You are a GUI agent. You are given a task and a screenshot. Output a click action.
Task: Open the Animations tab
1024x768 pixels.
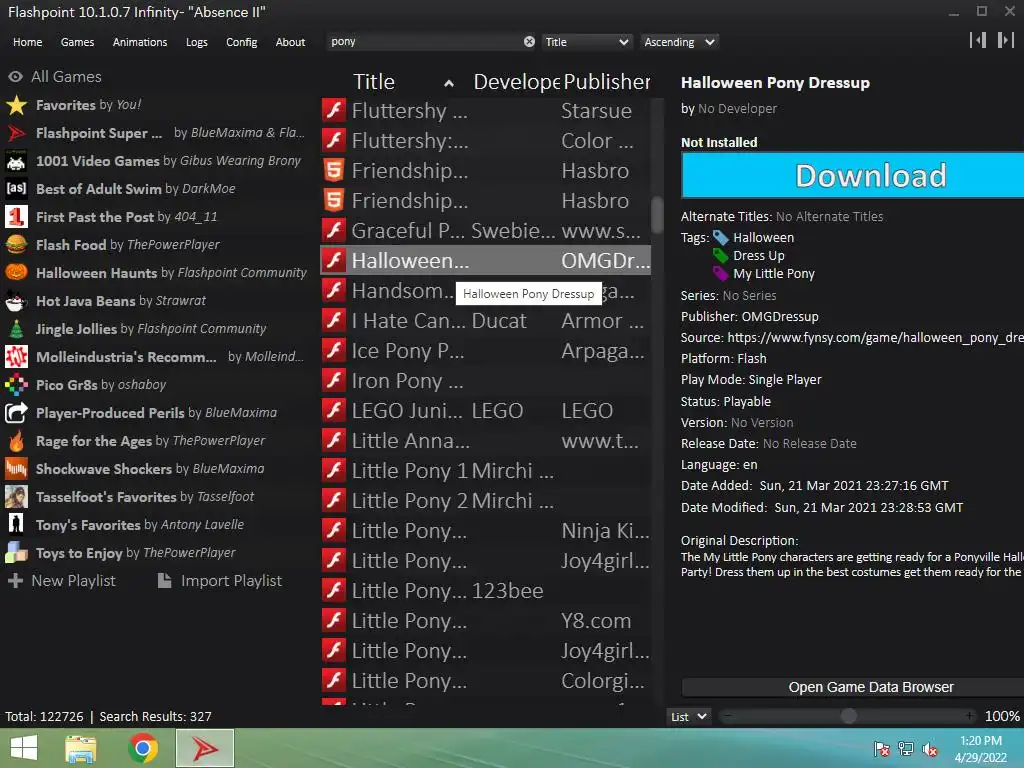point(140,42)
